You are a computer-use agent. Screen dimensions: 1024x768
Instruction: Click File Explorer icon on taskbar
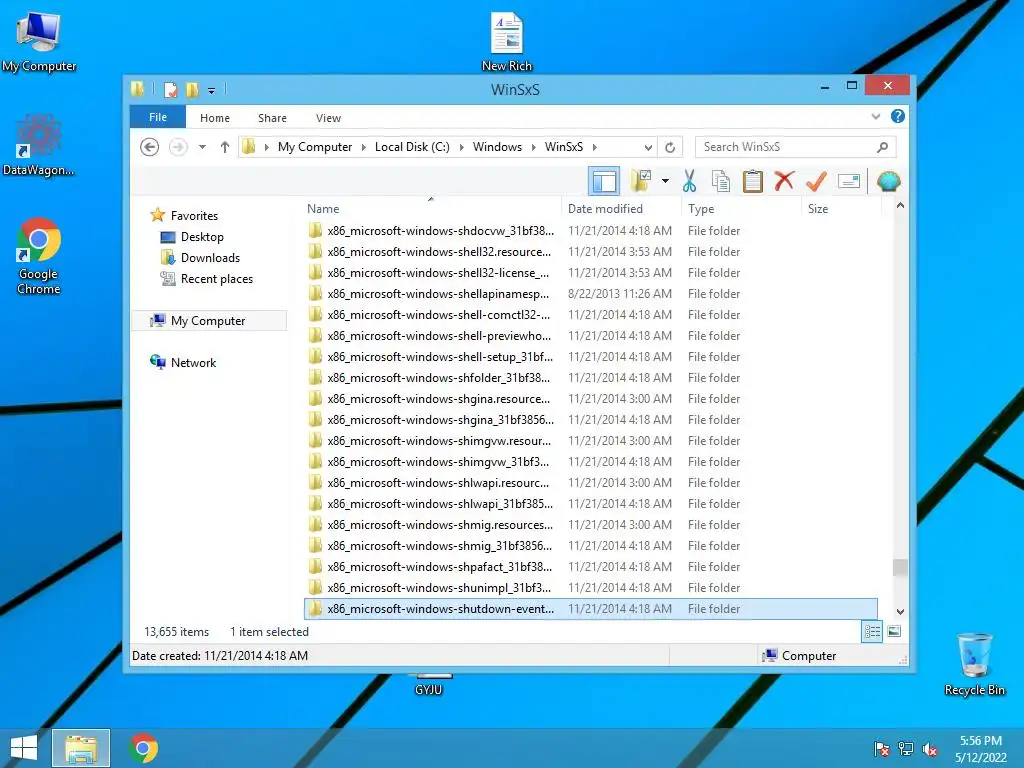81,748
